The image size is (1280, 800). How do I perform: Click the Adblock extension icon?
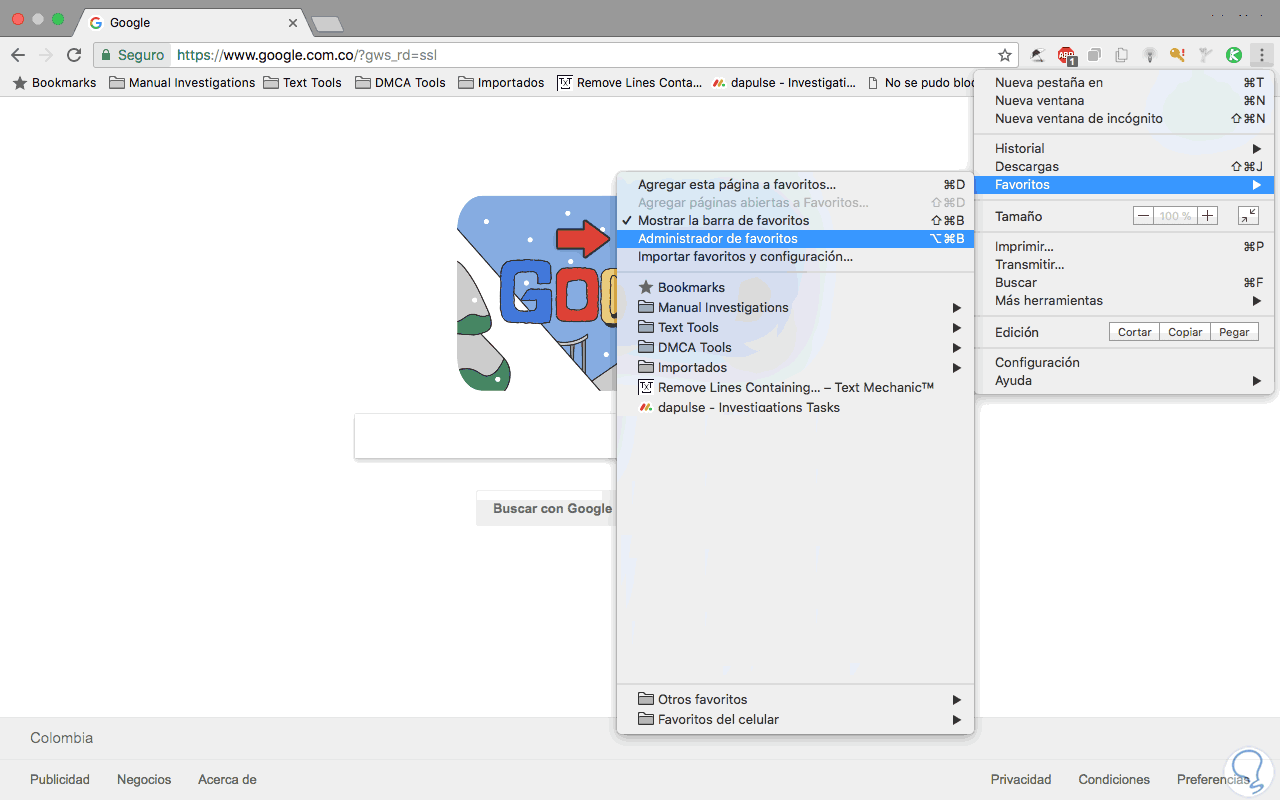pyautogui.click(x=1066, y=56)
